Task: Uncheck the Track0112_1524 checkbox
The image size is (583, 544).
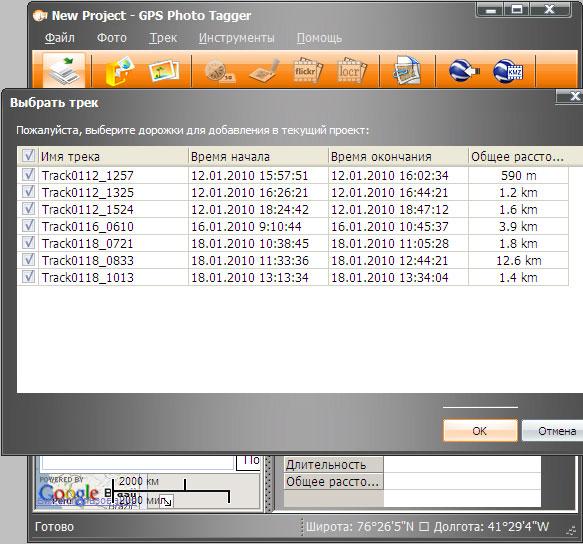Action: tap(29, 209)
